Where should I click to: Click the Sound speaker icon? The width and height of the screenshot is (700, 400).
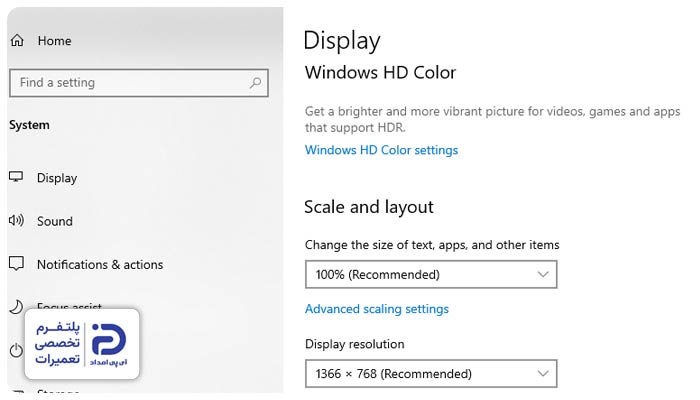pyautogui.click(x=16, y=220)
